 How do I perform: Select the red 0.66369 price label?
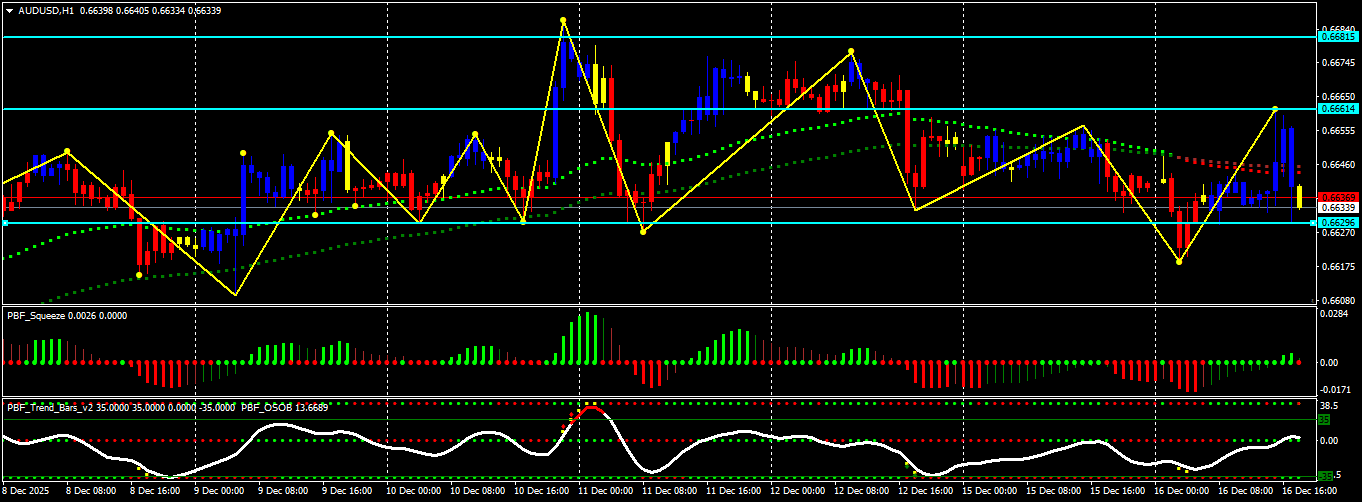1338,197
